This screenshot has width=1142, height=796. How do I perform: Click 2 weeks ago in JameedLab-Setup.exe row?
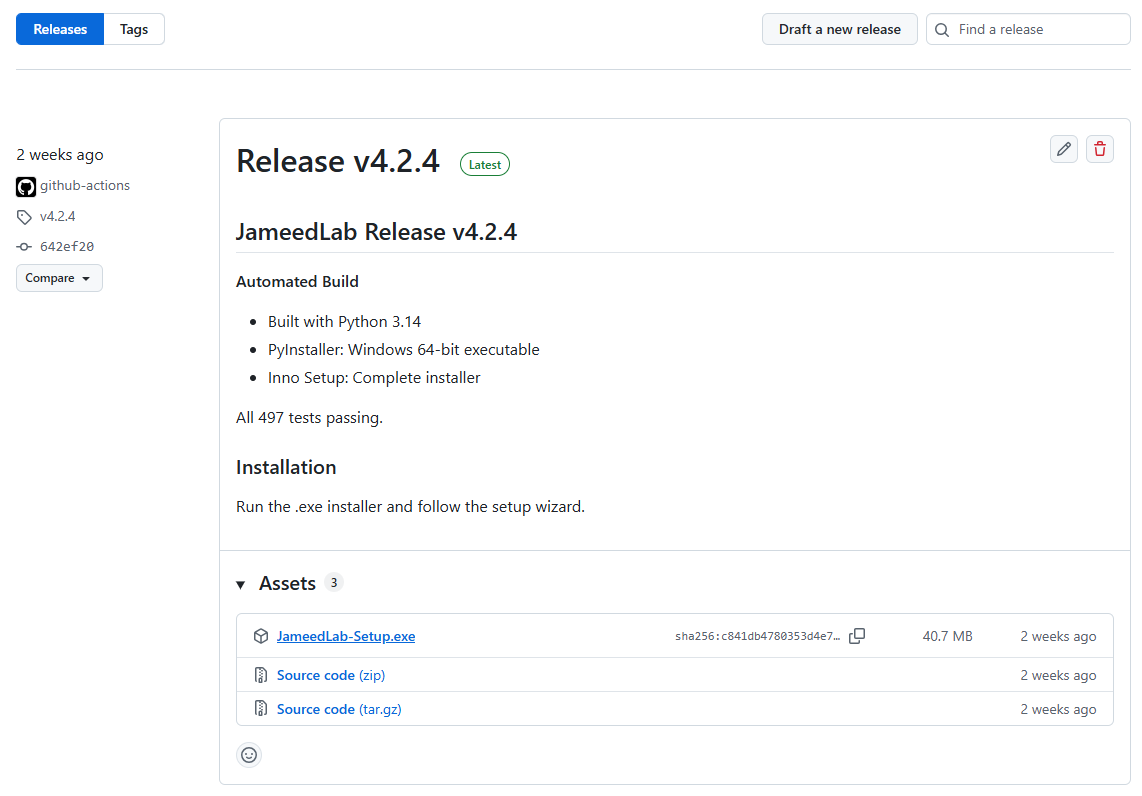1058,636
